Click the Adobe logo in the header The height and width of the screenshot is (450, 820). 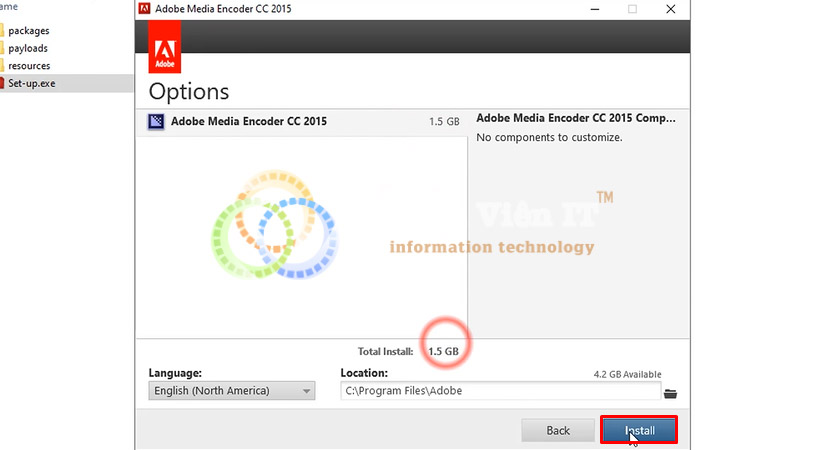165,47
